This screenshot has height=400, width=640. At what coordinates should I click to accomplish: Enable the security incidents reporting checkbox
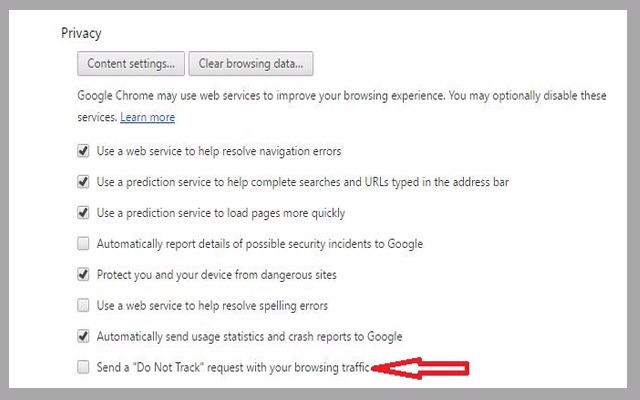[x=83, y=243]
